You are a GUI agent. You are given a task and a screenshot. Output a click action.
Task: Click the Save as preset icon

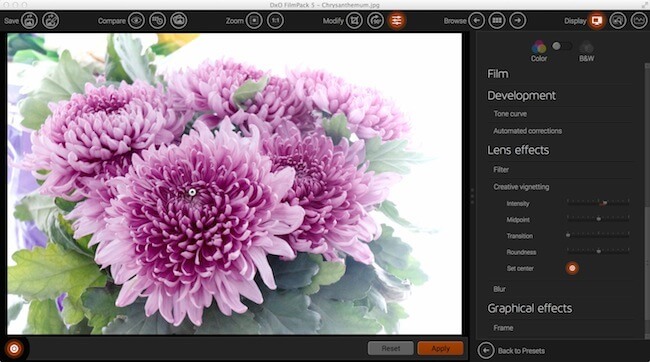pos(51,20)
